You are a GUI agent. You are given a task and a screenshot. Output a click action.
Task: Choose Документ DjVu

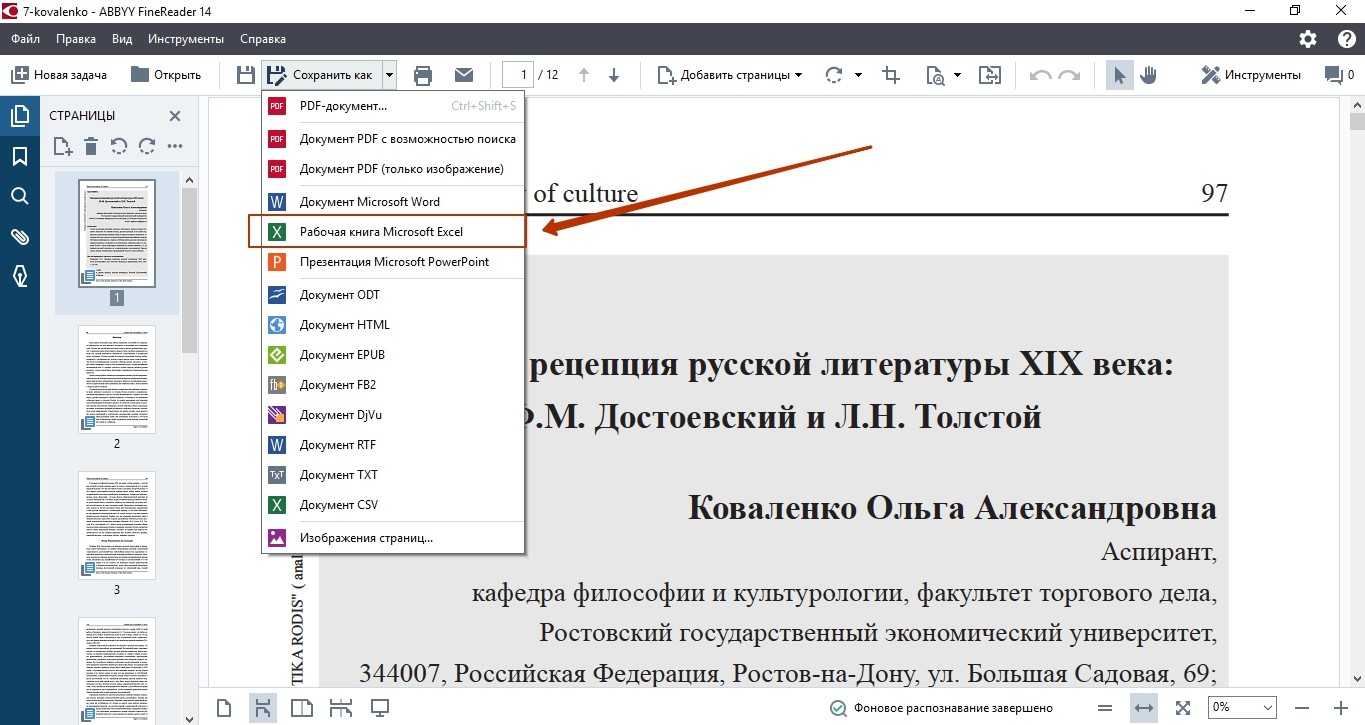click(393, 415)
